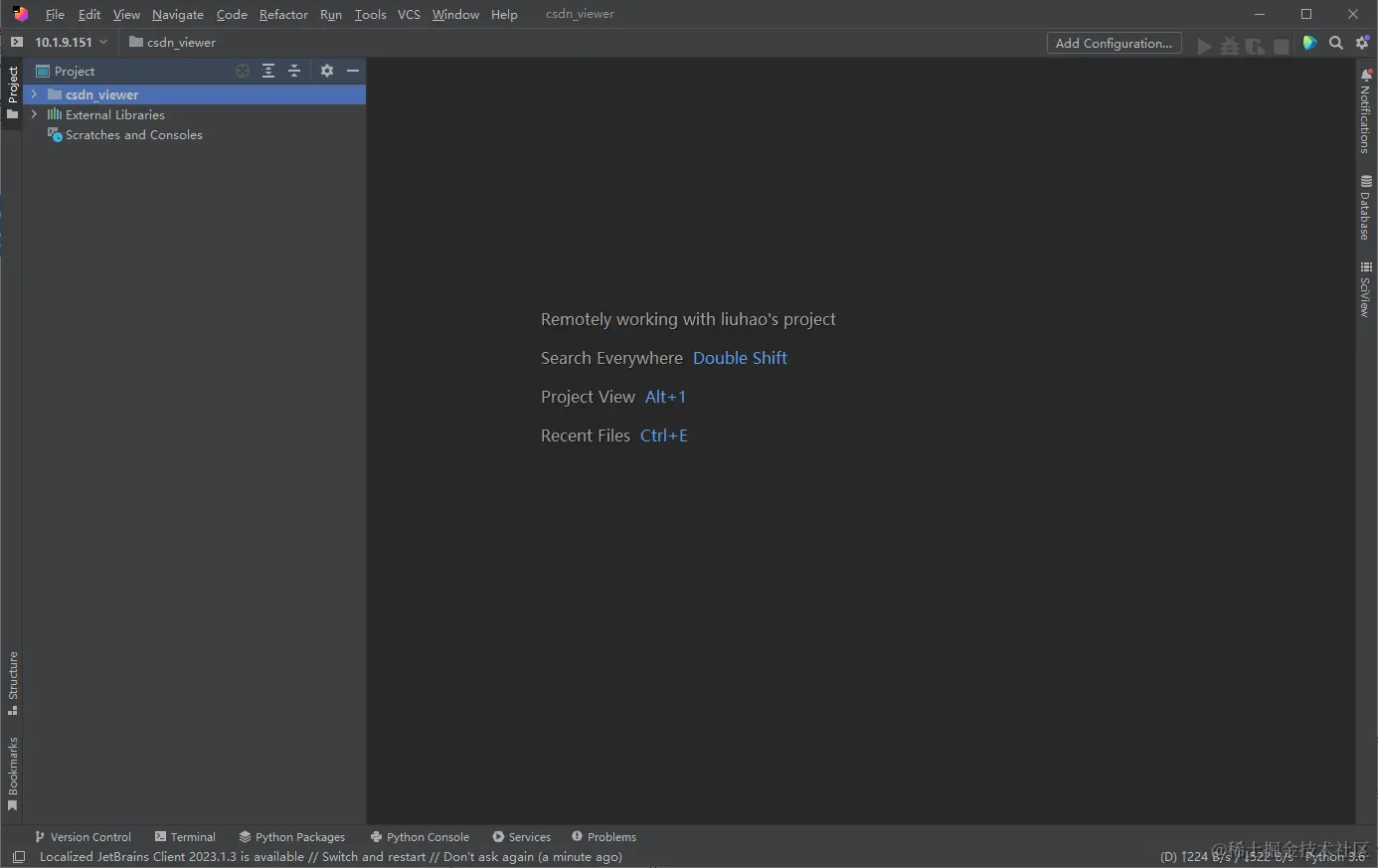The height and width of the screenshot is (868, 1378).
Task: Open the Project view selector header
Action: click(66, 71)
